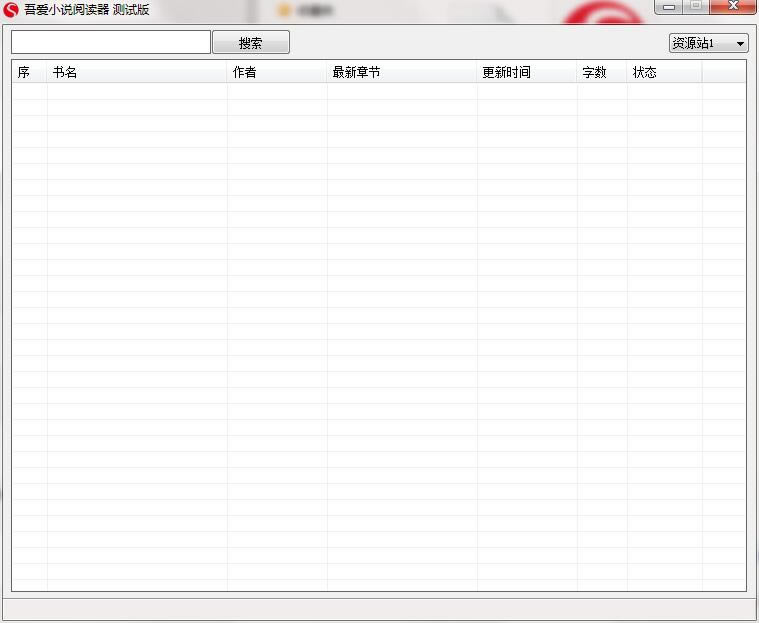The image size is (759, 623).
Task: Close the 吾爱小说阅读器 window
Action: [733, 6]
